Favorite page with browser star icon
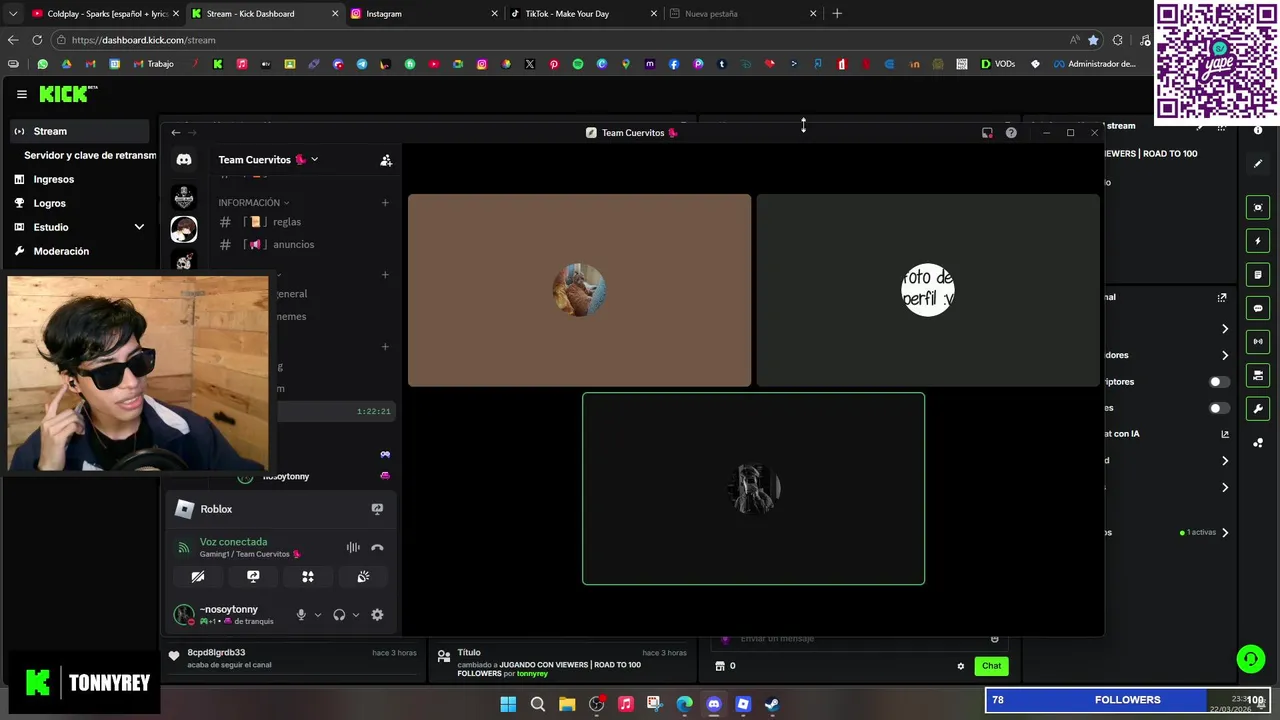The width and height of the screenshot is (1280, 720). coord(1093,40)
